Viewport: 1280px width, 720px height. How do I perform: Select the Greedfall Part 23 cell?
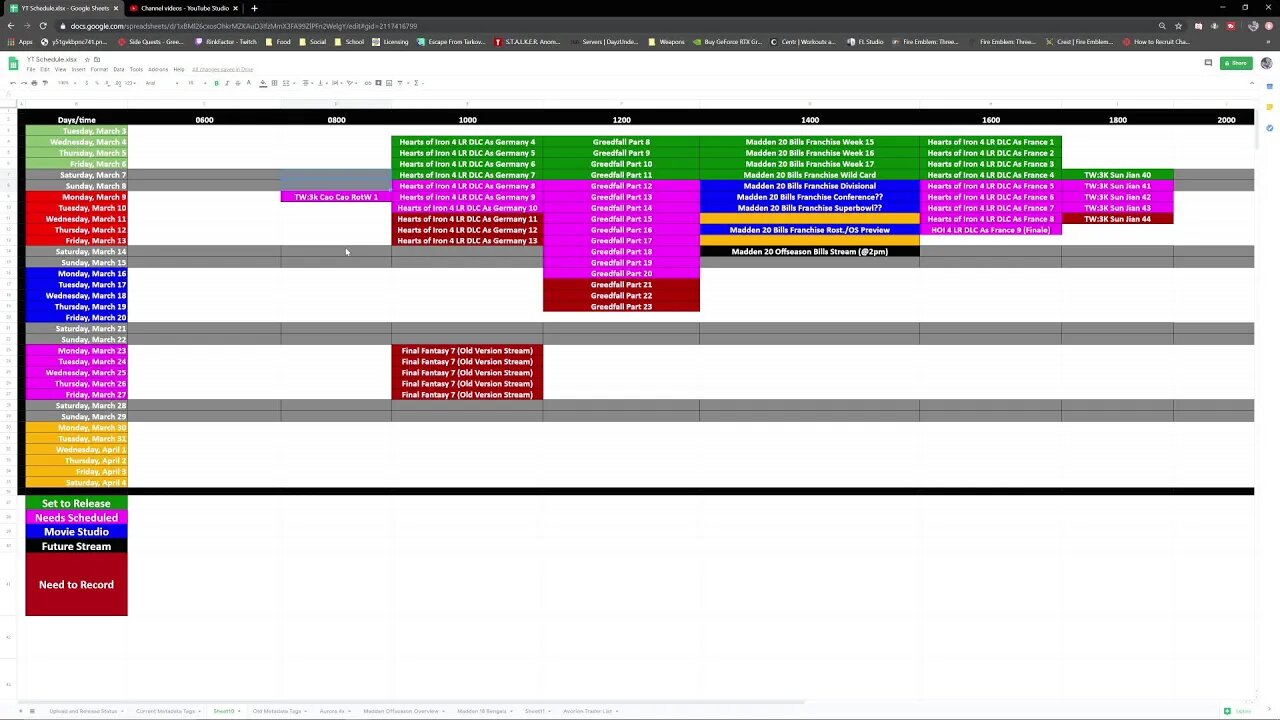(621, 307)
